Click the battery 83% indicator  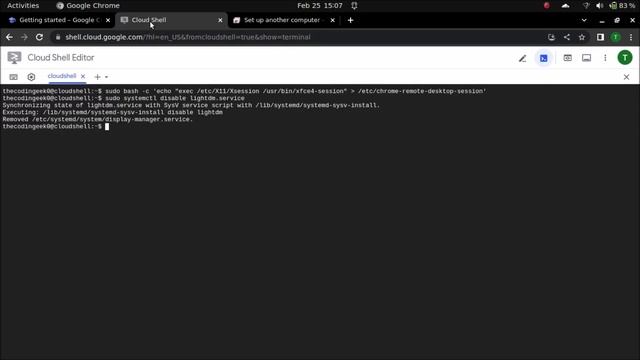pyautogui.click(x=622, y=6)
